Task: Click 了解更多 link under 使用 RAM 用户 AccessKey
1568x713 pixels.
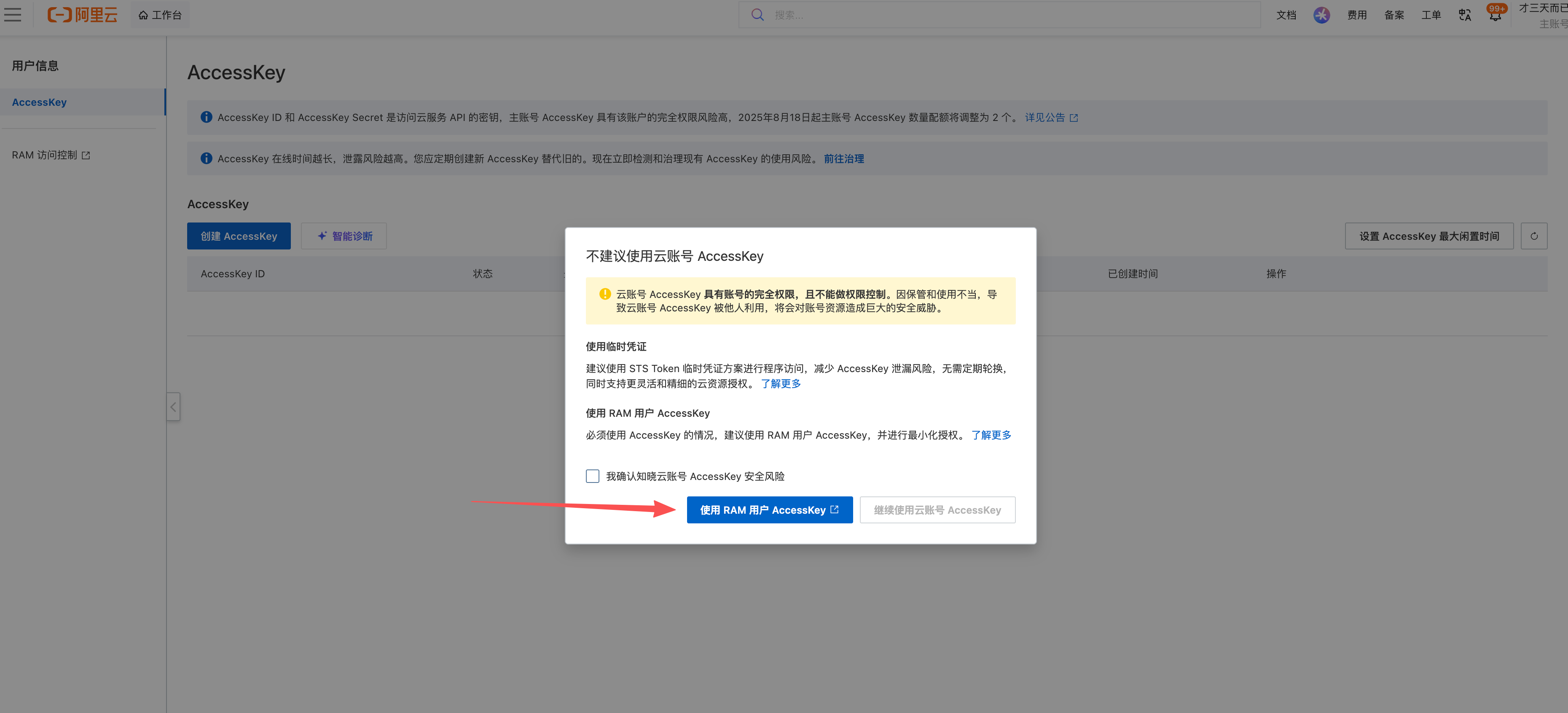Action: coord(991,435)
